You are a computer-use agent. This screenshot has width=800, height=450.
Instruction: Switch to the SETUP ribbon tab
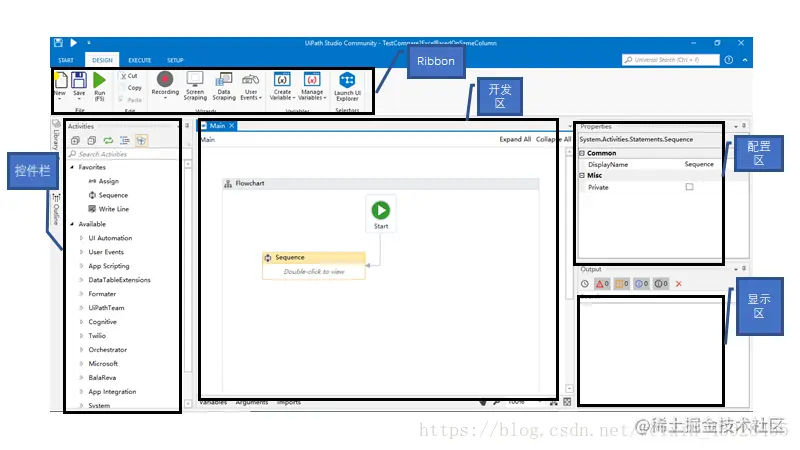(x=175, y=60)
